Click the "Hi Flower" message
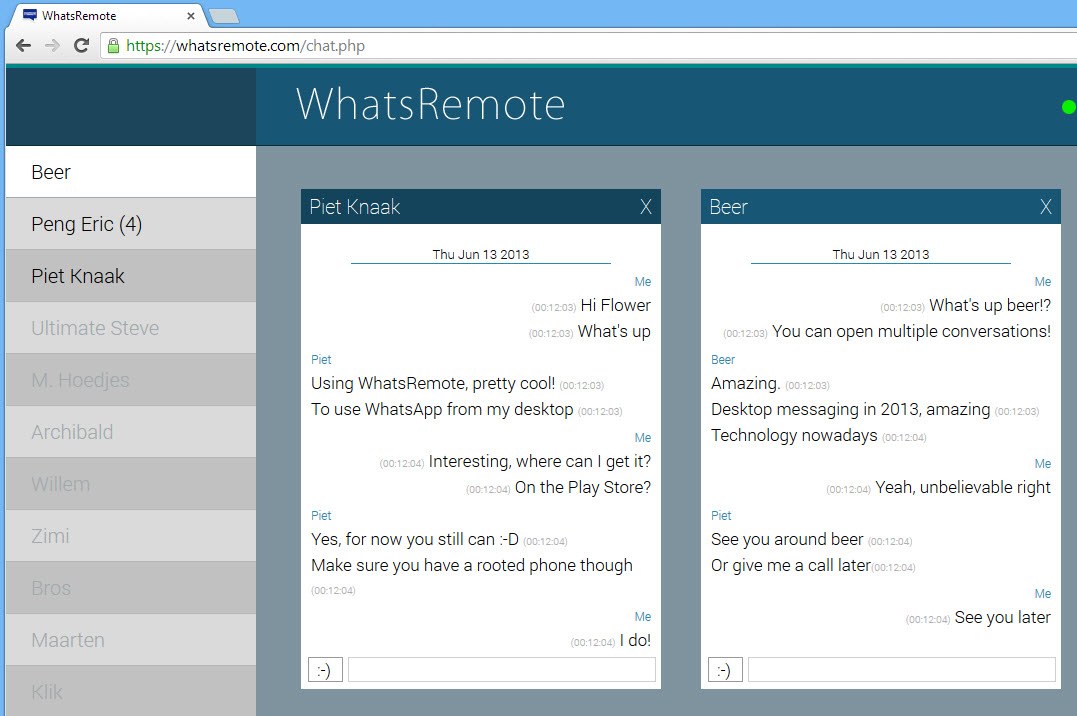The height and width of the screenshot is (716, 1077). 615,305
